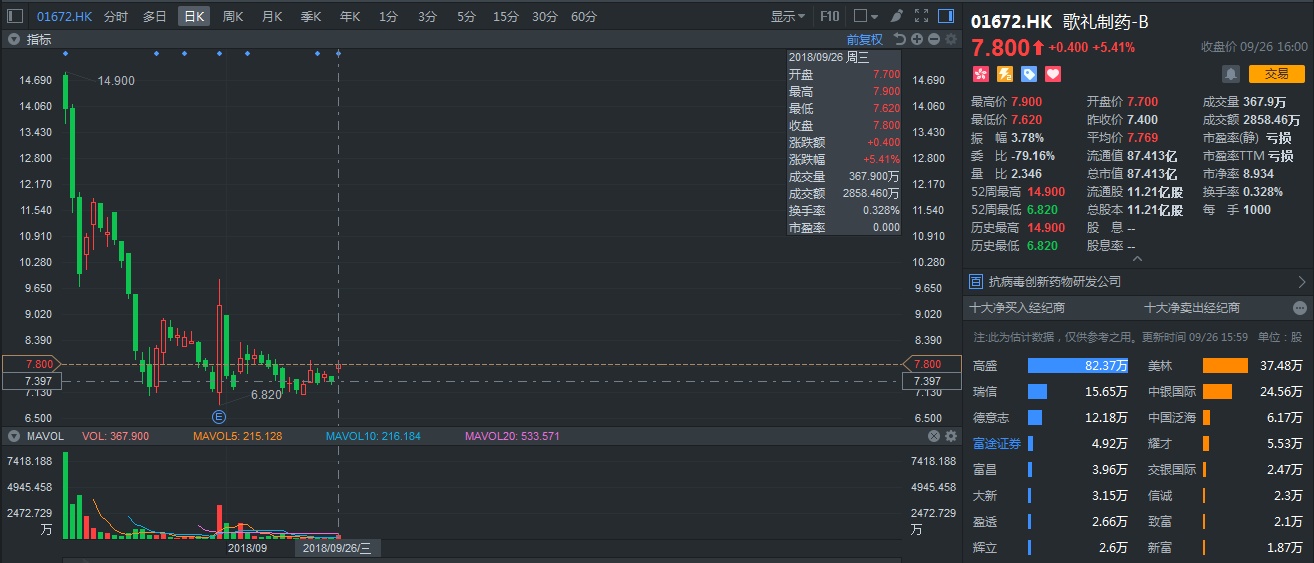Image resolution: width=1314 pixels, height=563 pixels.
Task: Add stock to favorites heart icon
Action: [1052, 74]
